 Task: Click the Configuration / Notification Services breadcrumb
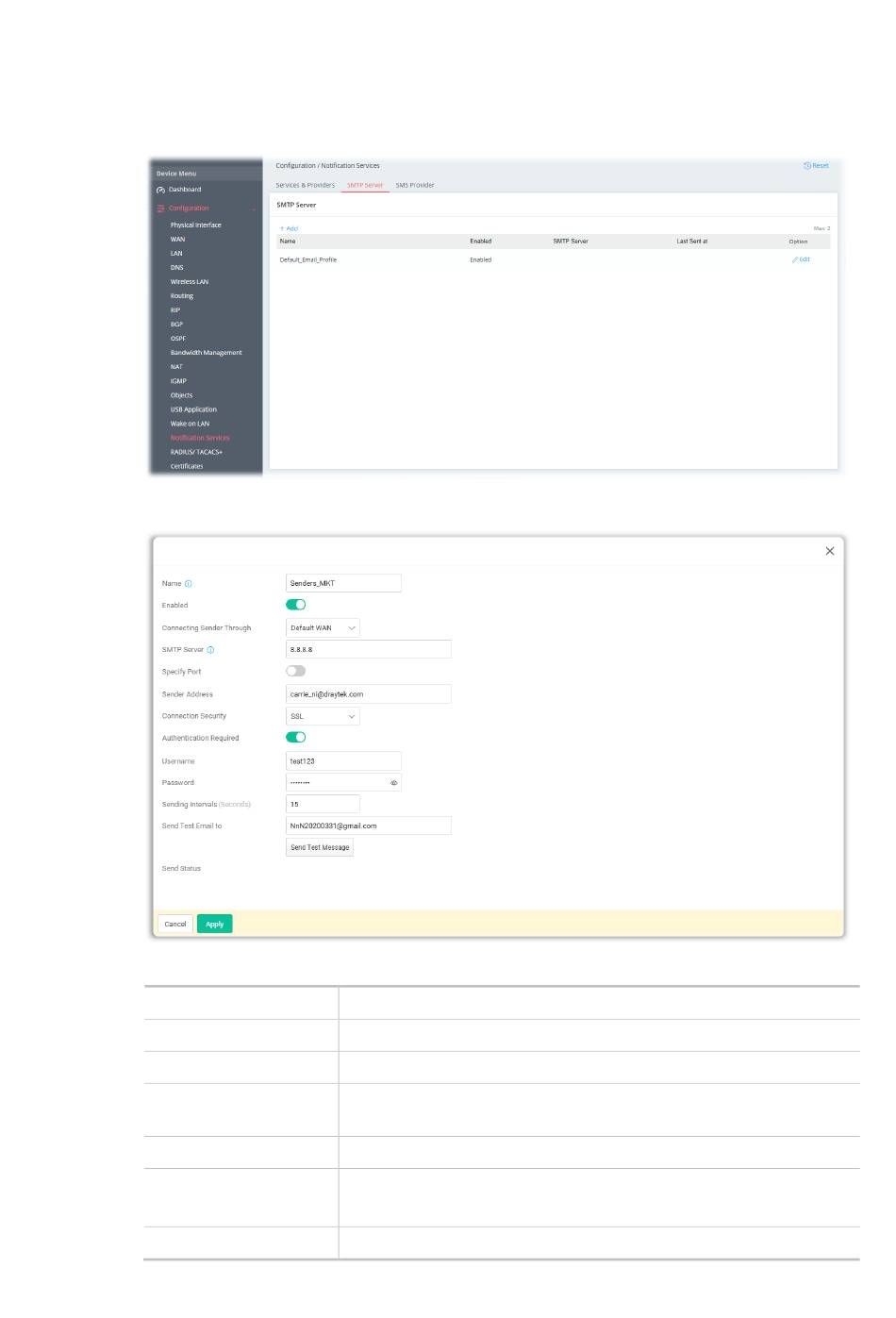click(327, 166)
